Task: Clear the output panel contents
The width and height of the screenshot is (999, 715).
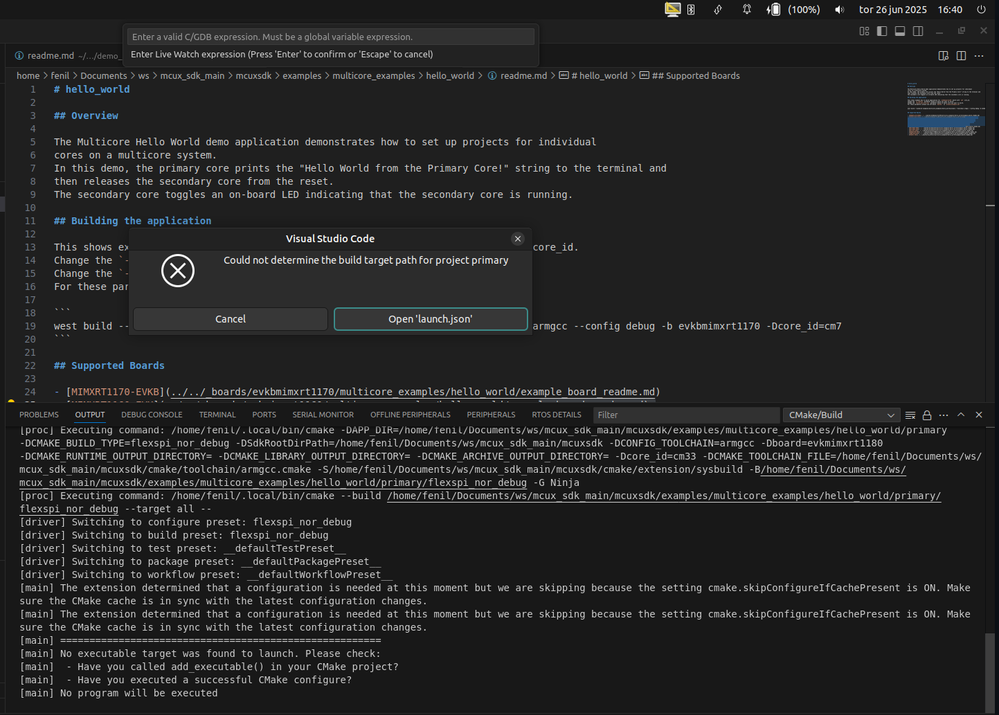Action: pyautogui.click(x=910, y=415)
